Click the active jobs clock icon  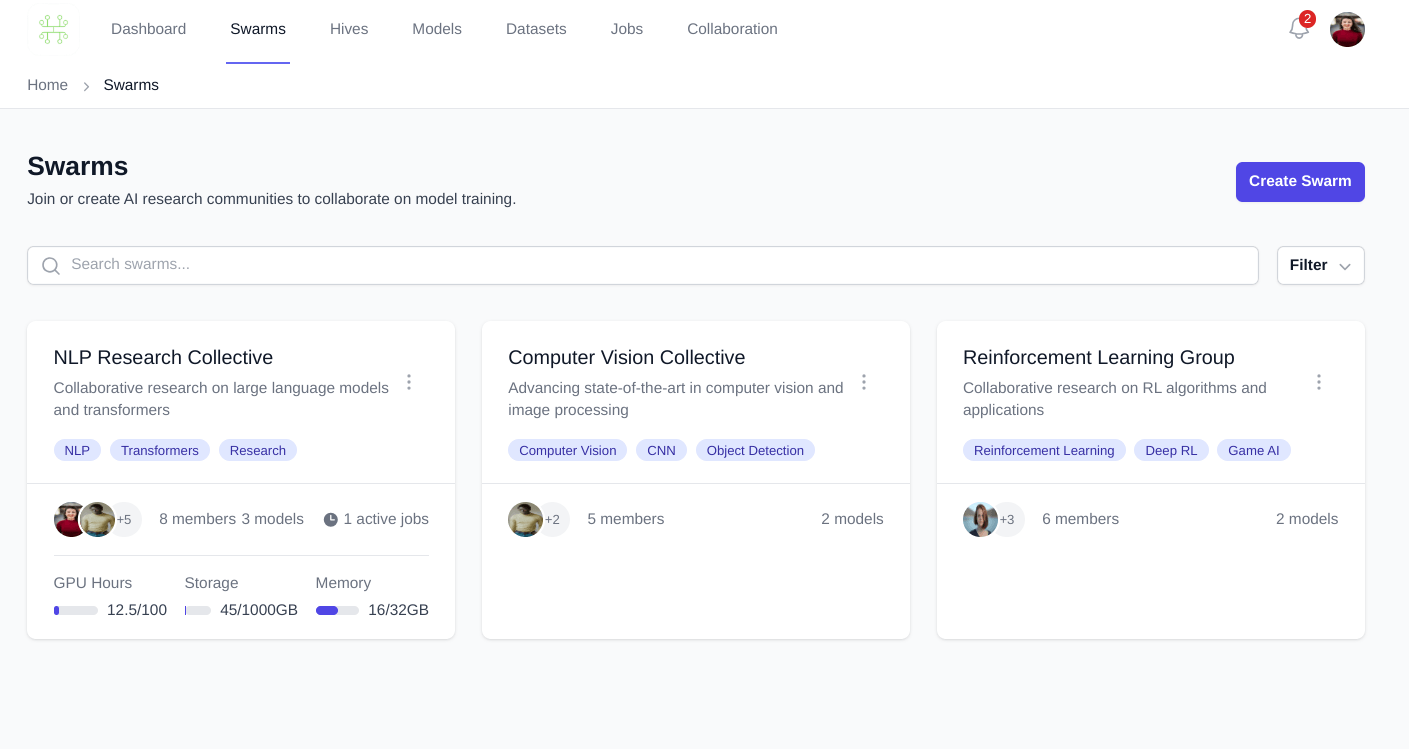coord(331,520)
